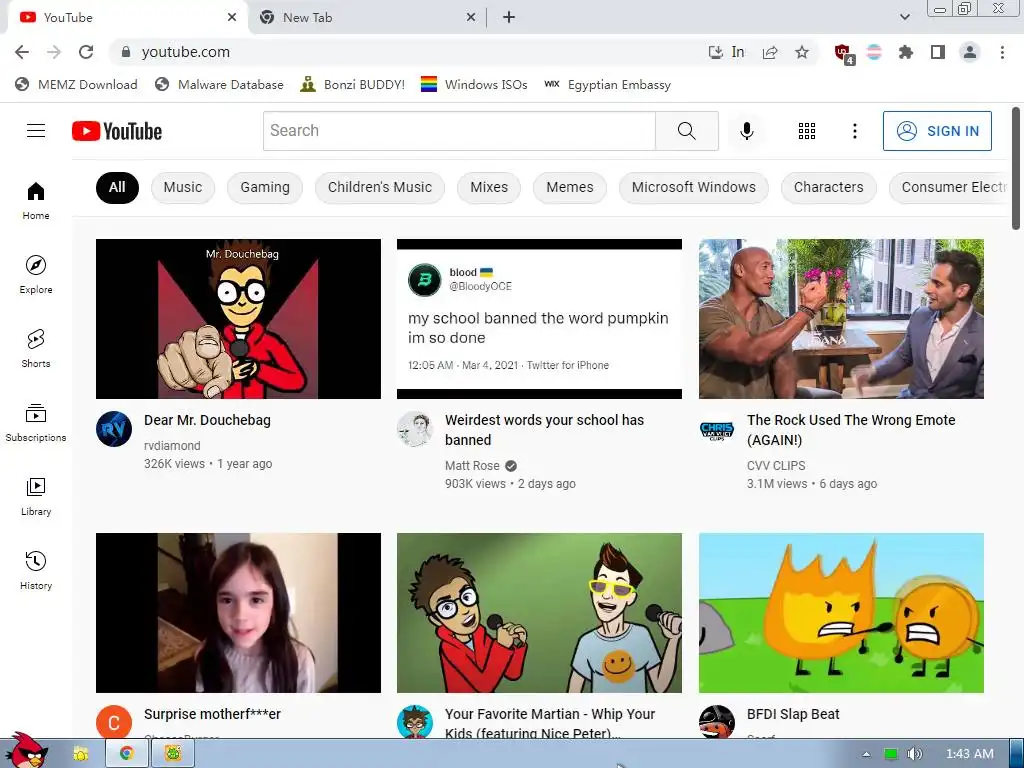Screen dimensions: 1024x768
Task: Click the SIGN IN button
Action: click(937, 131)
